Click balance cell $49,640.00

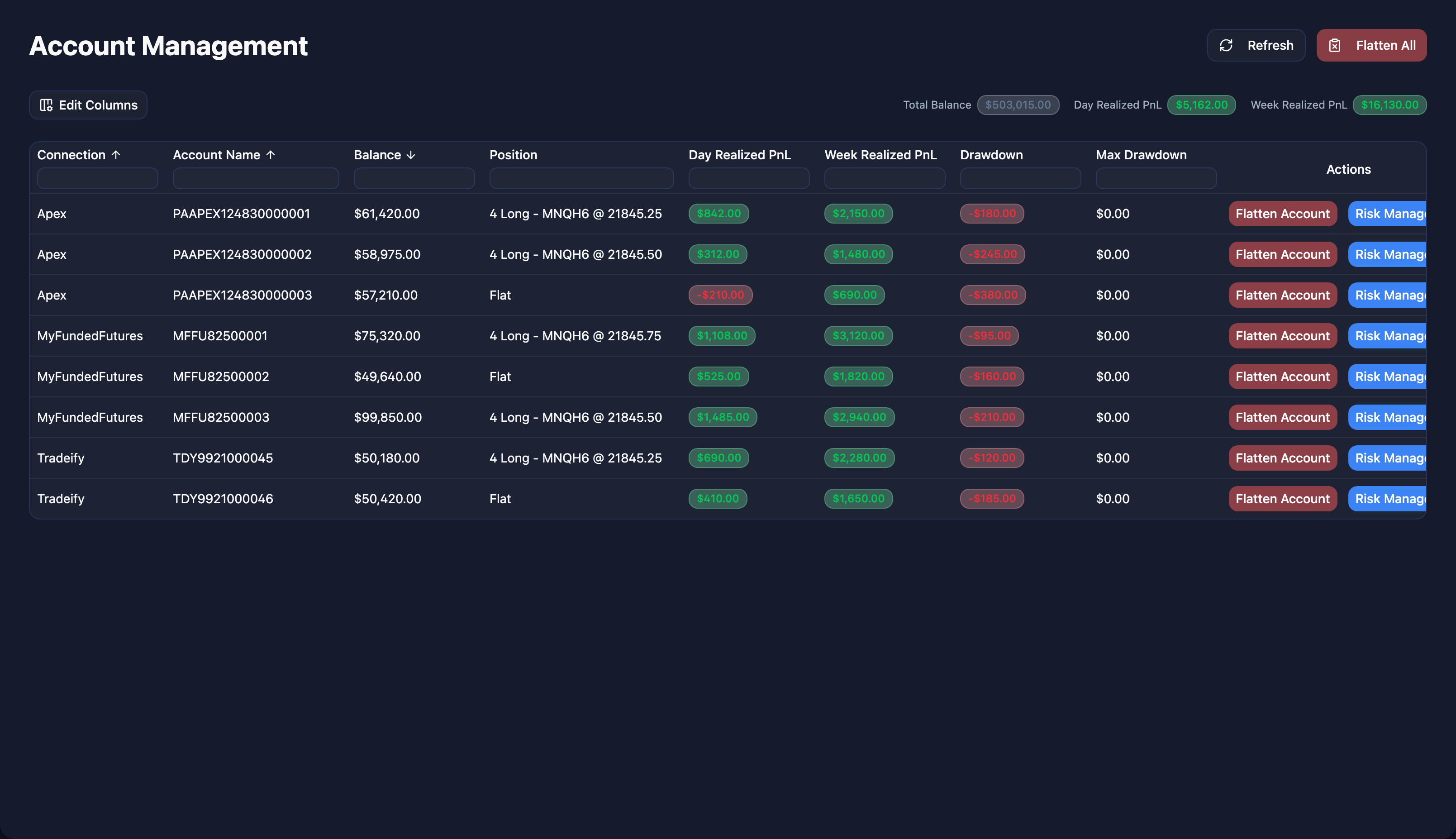click(x=387, y=377)
